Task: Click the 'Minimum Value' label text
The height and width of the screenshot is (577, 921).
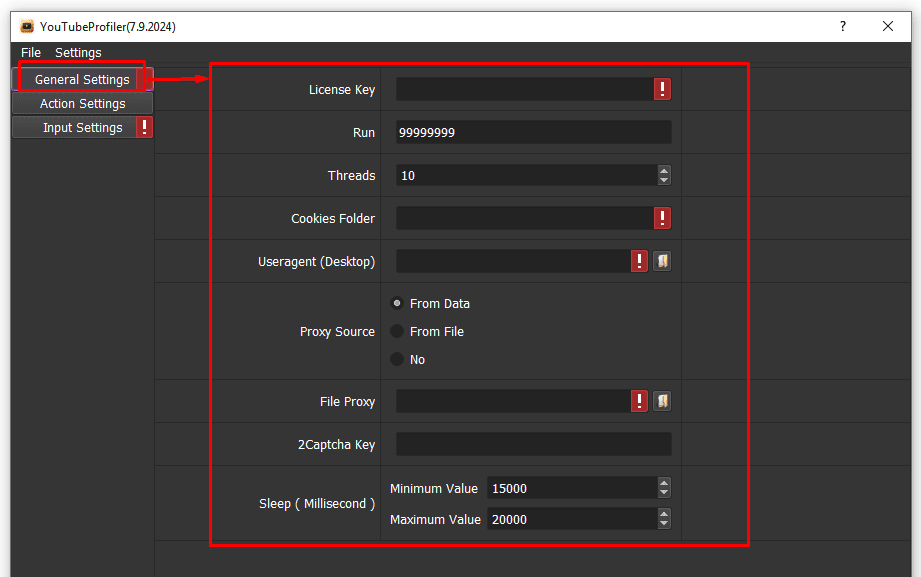Action: (x=433, y=488)
